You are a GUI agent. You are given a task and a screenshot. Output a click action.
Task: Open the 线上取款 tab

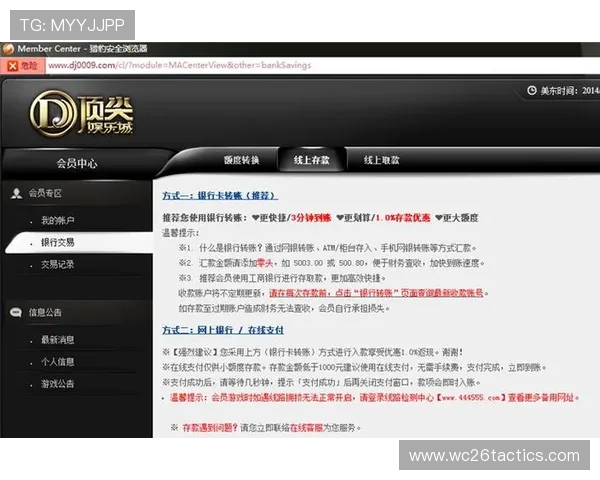pos(382,160)
